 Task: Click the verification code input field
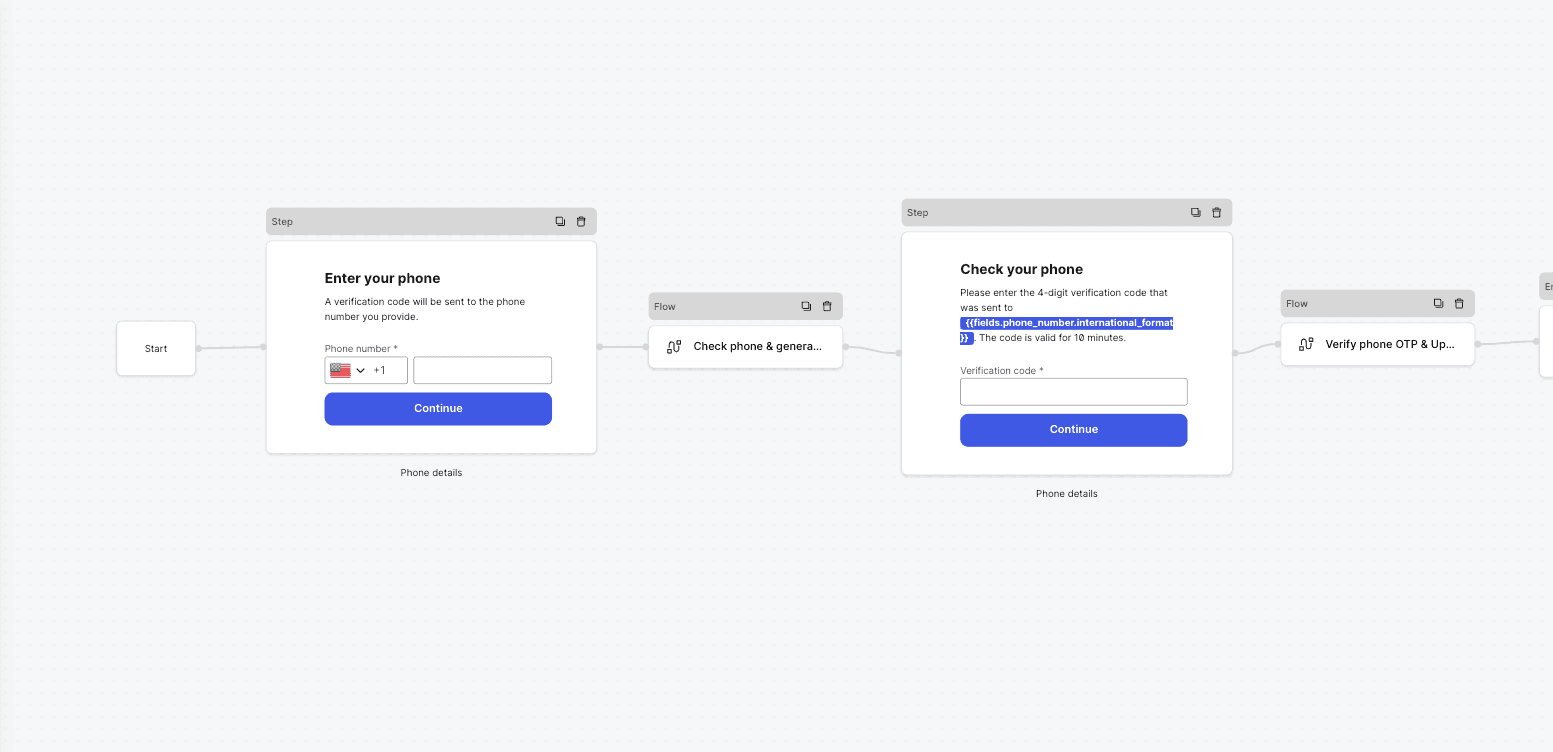1073,391
